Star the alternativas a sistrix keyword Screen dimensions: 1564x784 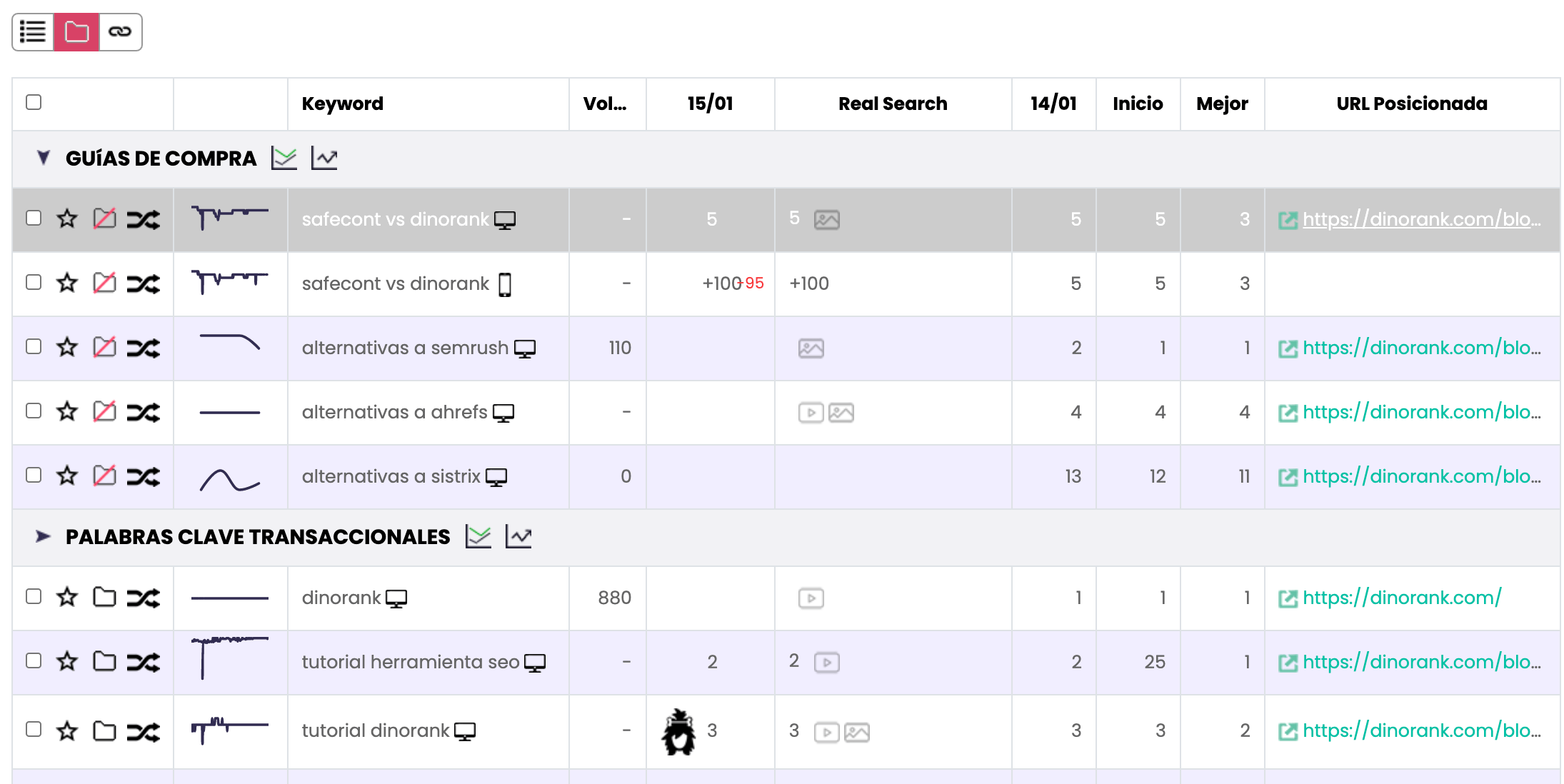(67, 476)
